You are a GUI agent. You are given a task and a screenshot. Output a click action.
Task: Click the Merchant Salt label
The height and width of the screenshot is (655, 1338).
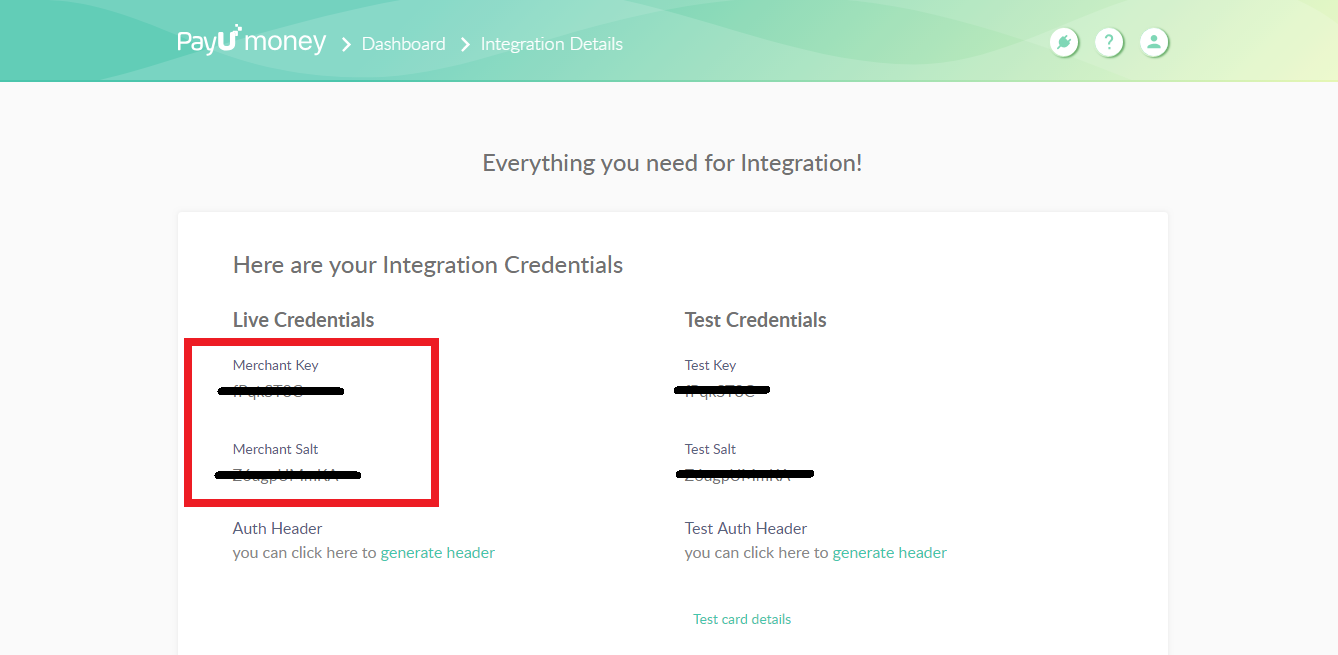click(275, 449)
